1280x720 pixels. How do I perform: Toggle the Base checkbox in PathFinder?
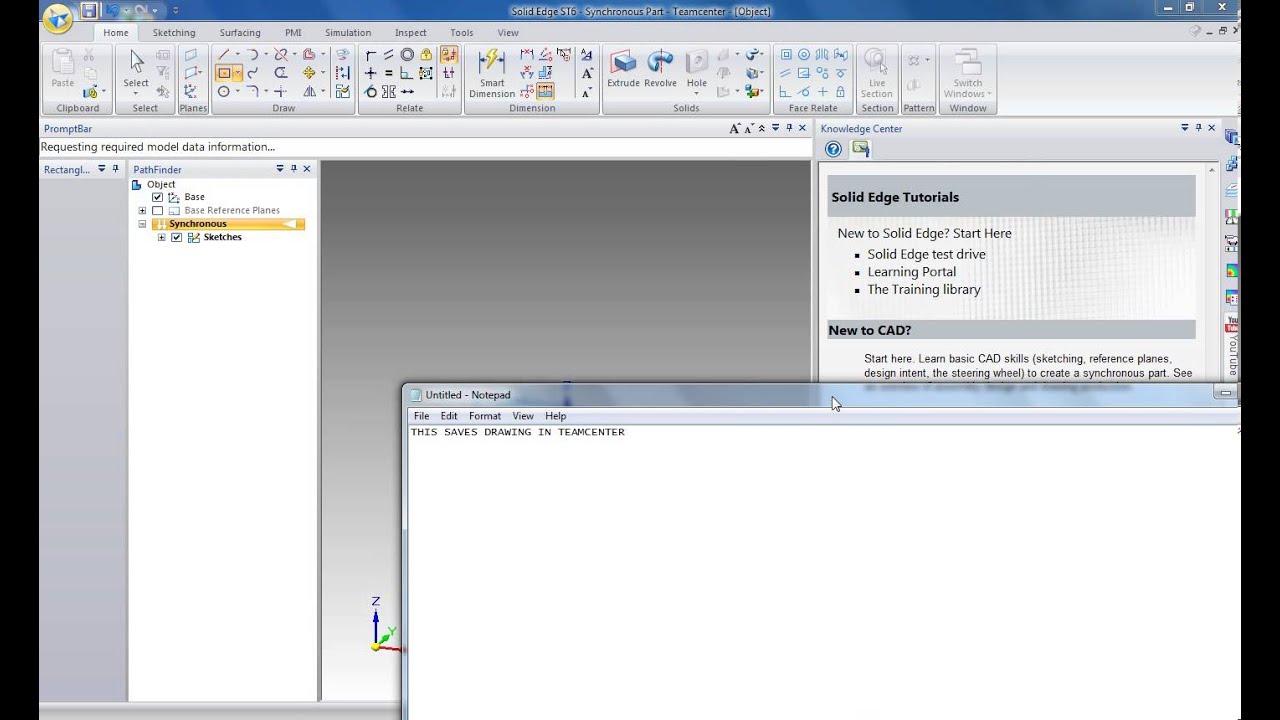[157, 197]
